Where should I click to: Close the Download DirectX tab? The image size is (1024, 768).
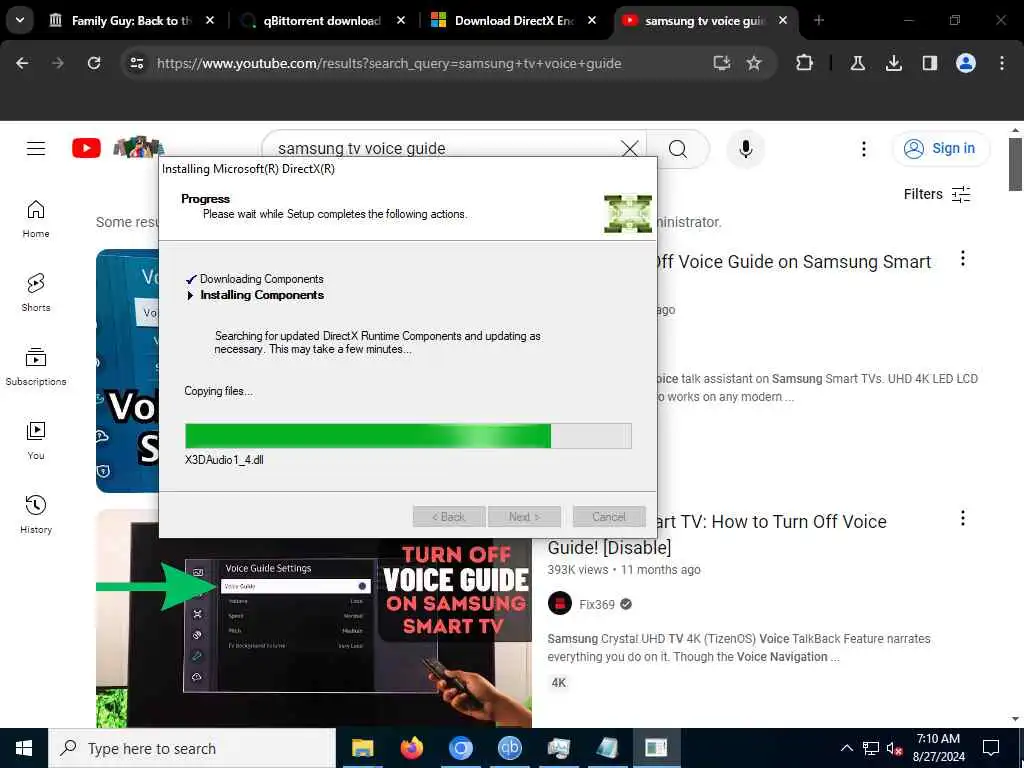(592, 21)
